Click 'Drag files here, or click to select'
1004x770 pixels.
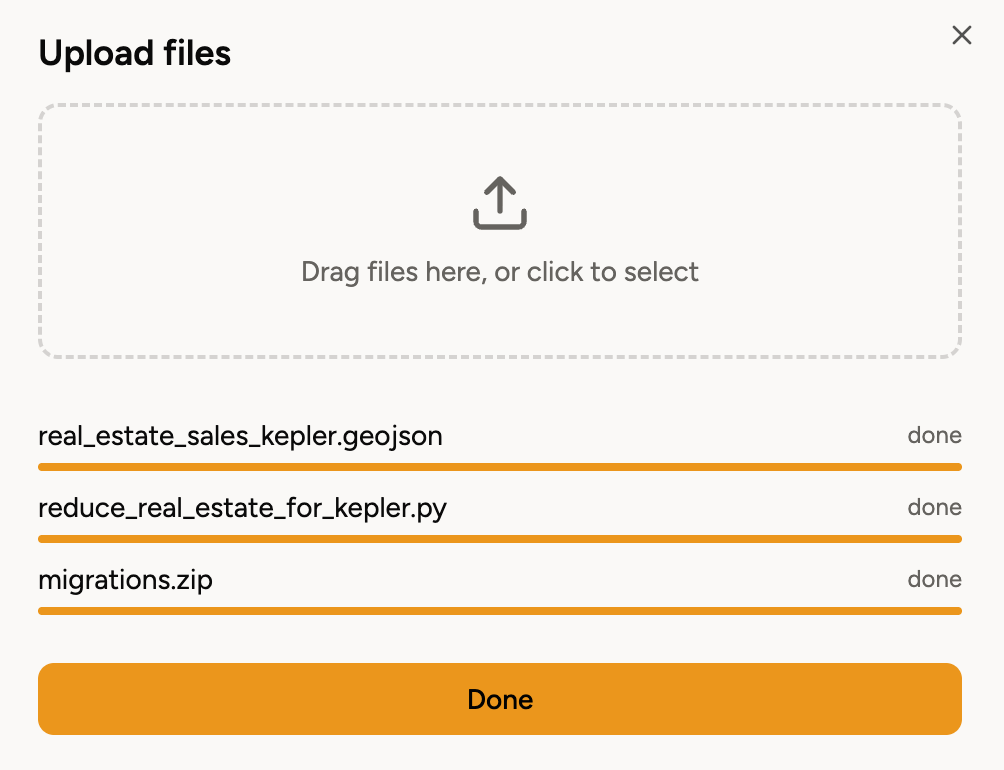click(x=500, y=271)
